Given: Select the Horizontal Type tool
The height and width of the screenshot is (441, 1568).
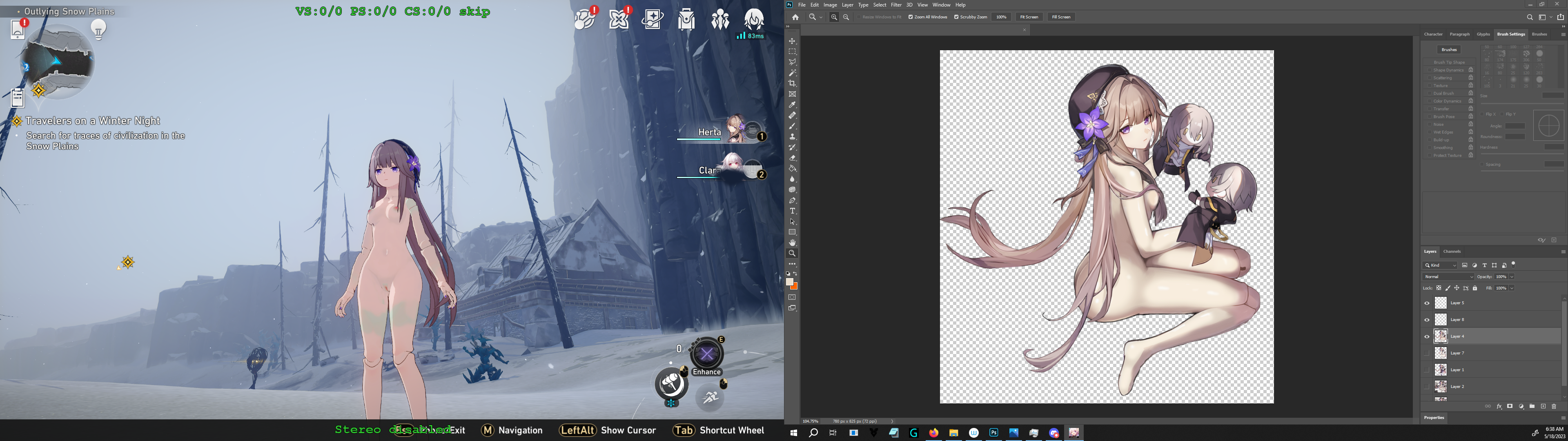Looking at the screenshot, I should [792, 211].
